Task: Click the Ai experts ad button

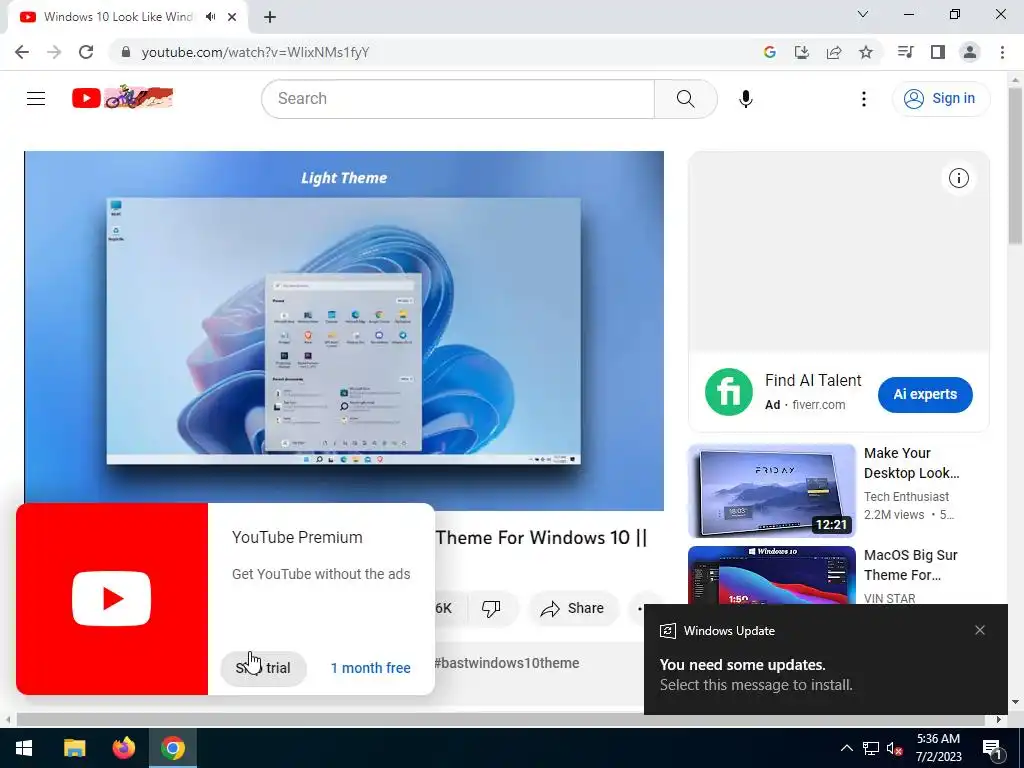Action: [x=925, y=394]
